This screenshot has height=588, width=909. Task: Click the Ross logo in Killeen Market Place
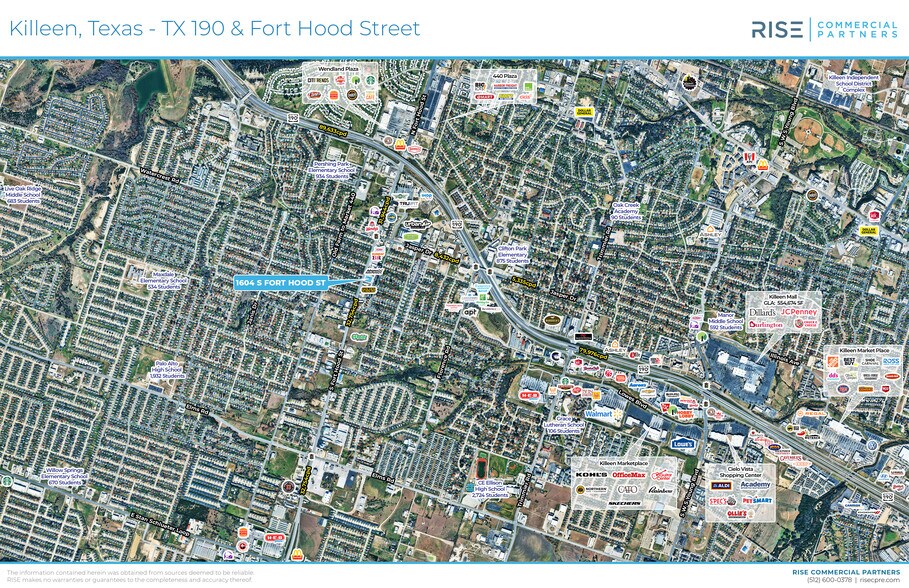pyautogui.click(x=891, y=361)
